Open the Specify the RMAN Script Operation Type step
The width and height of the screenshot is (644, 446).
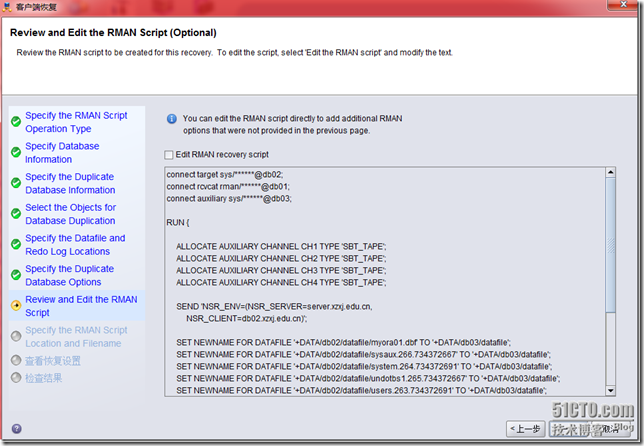tap(76, 122)
